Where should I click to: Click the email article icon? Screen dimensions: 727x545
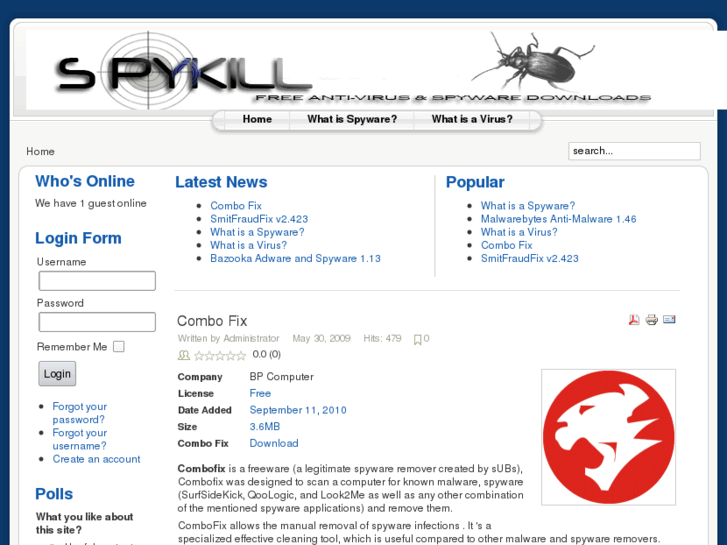pos(669,319)
